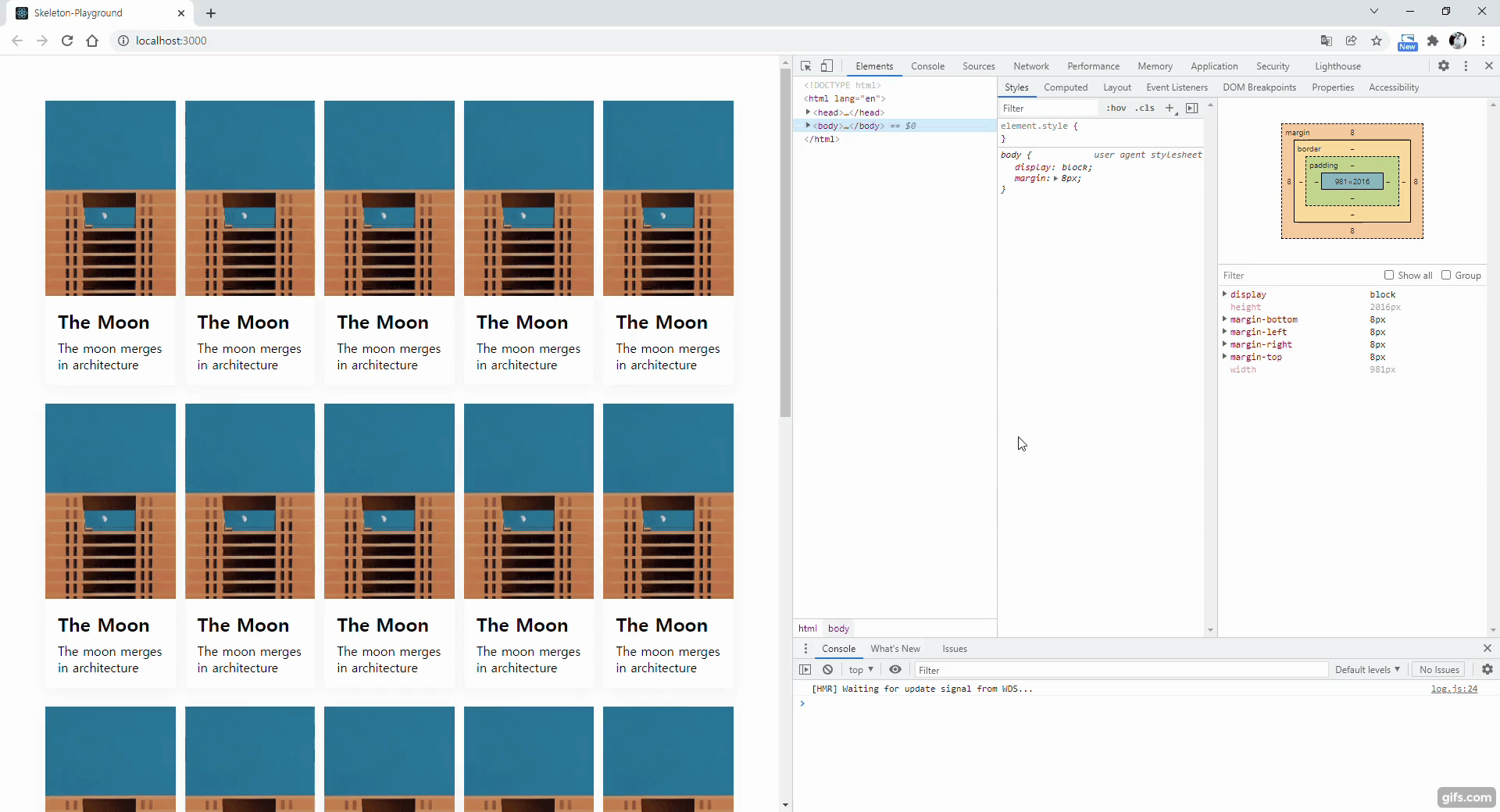The height and width of the screenshot is (812, 1500).
Task: Open the Default levels dropdown
Action: tap(1367, 670)
